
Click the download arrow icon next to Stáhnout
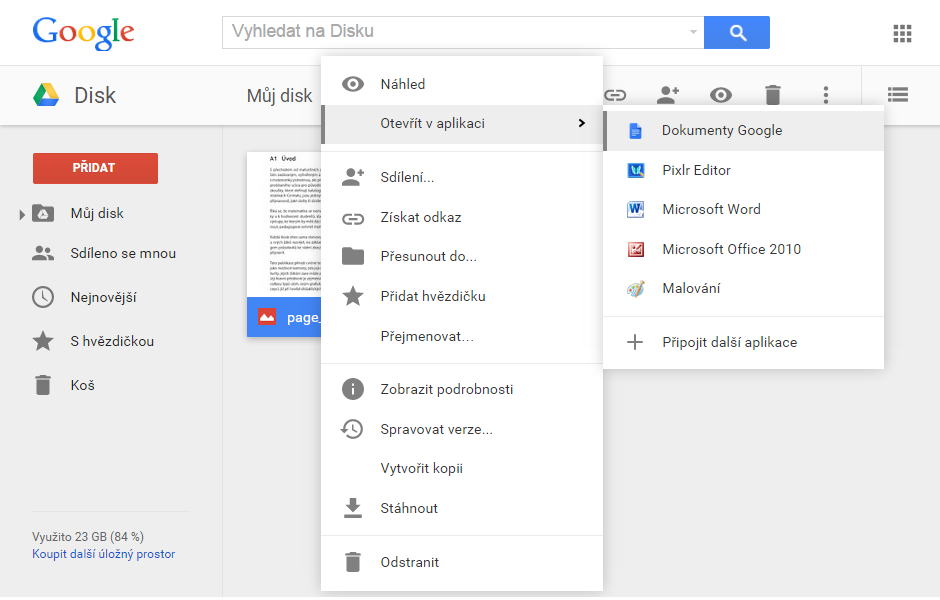352,508
